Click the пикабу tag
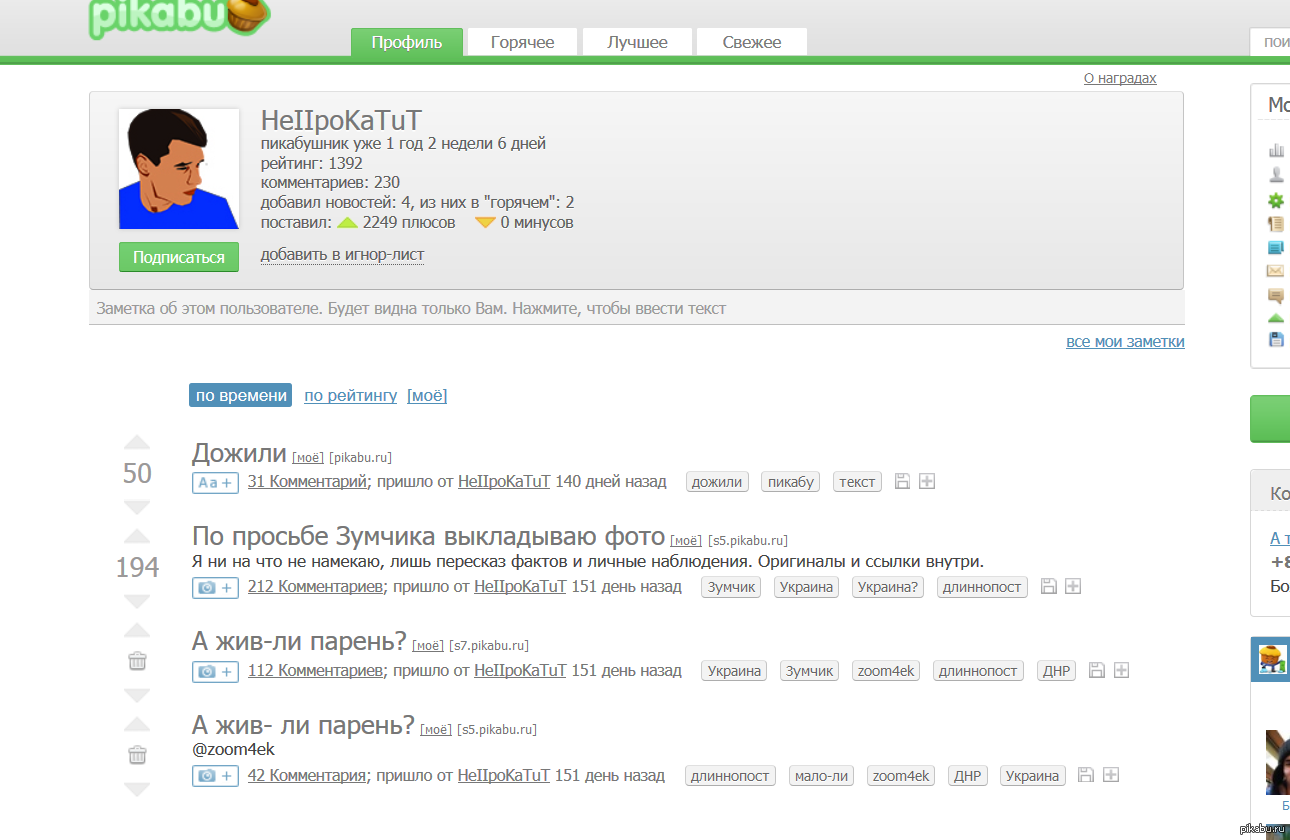 [x=790, y=482]
